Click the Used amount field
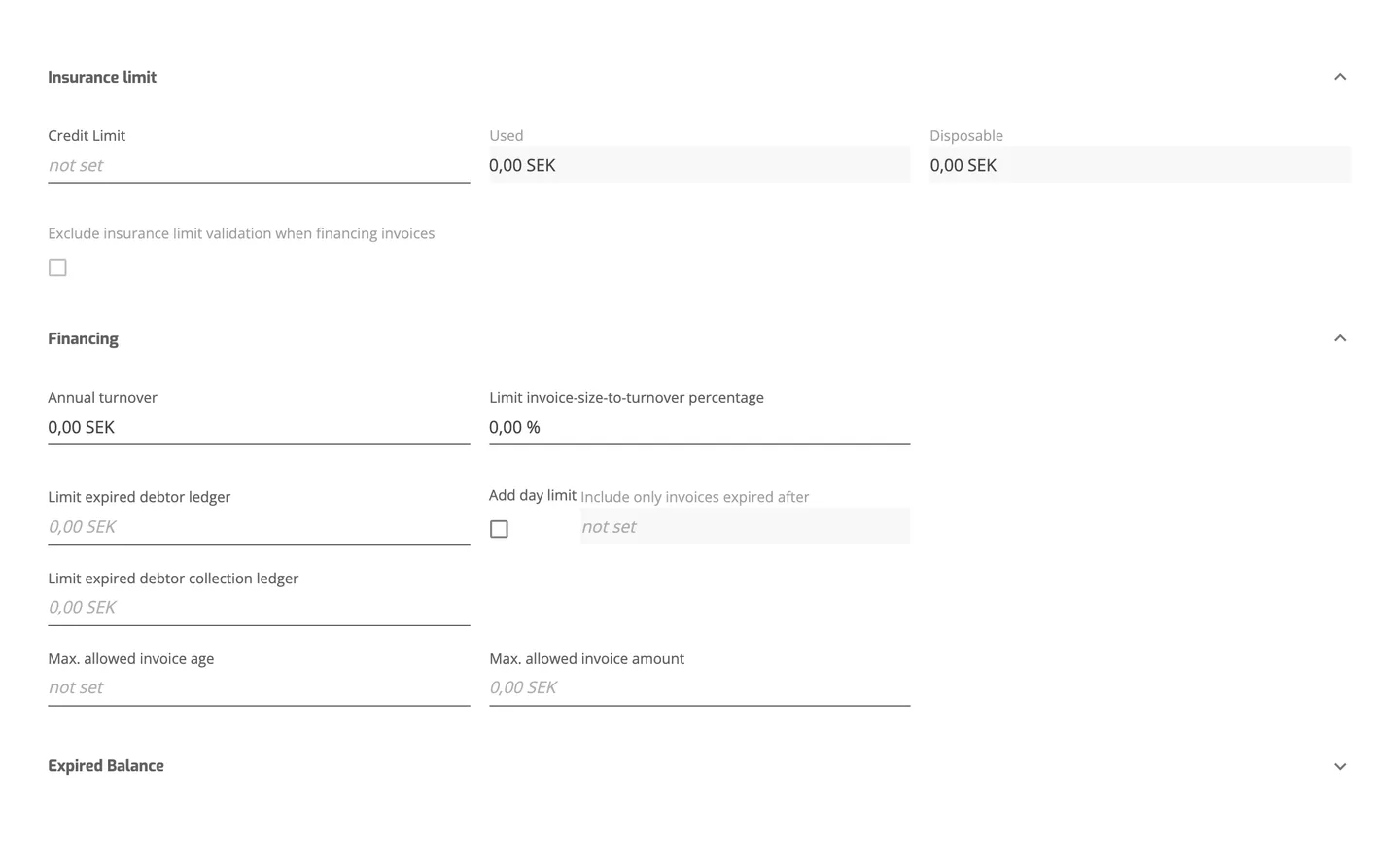The width and height of the screenshot is (1400, 842). click(699, 165)
